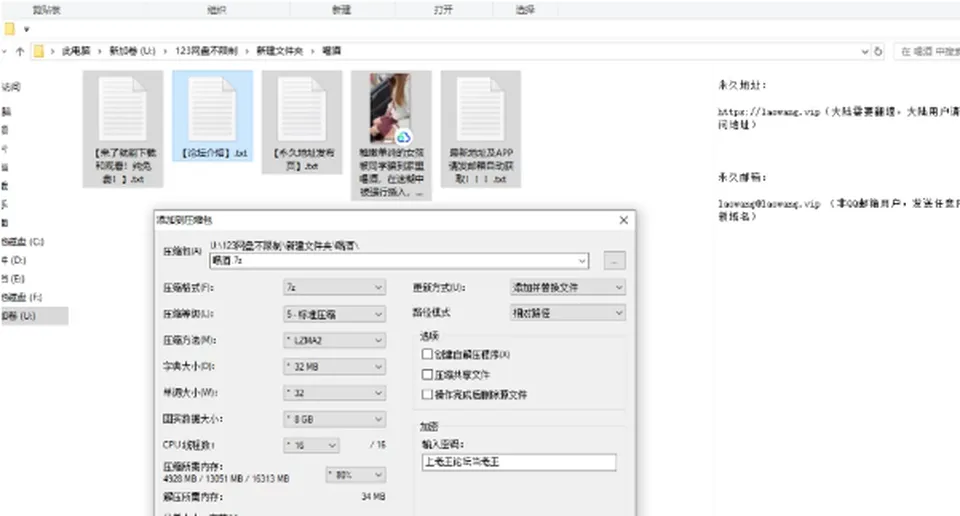
Task: Enable the 压缩共享文件 checkbox
Action: pyautogui.click(x=427, y=374)
